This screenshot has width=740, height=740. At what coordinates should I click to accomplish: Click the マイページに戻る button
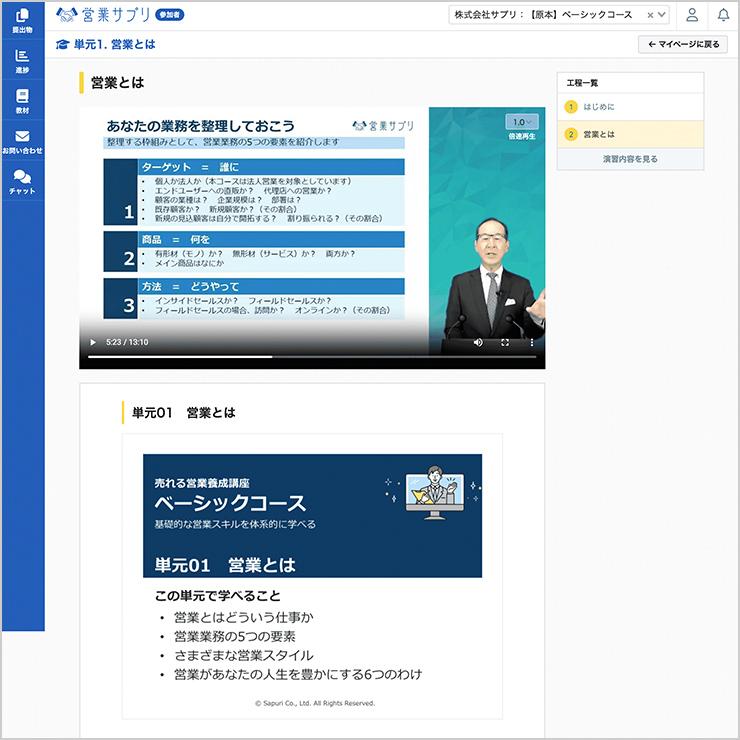pyautogui.click(x=683, y=44)
